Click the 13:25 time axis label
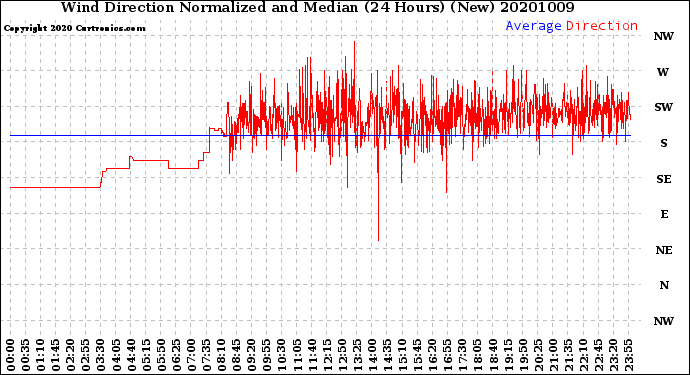Screen dimensions: 690x375 pyautogui.click(x=357, y=355)
